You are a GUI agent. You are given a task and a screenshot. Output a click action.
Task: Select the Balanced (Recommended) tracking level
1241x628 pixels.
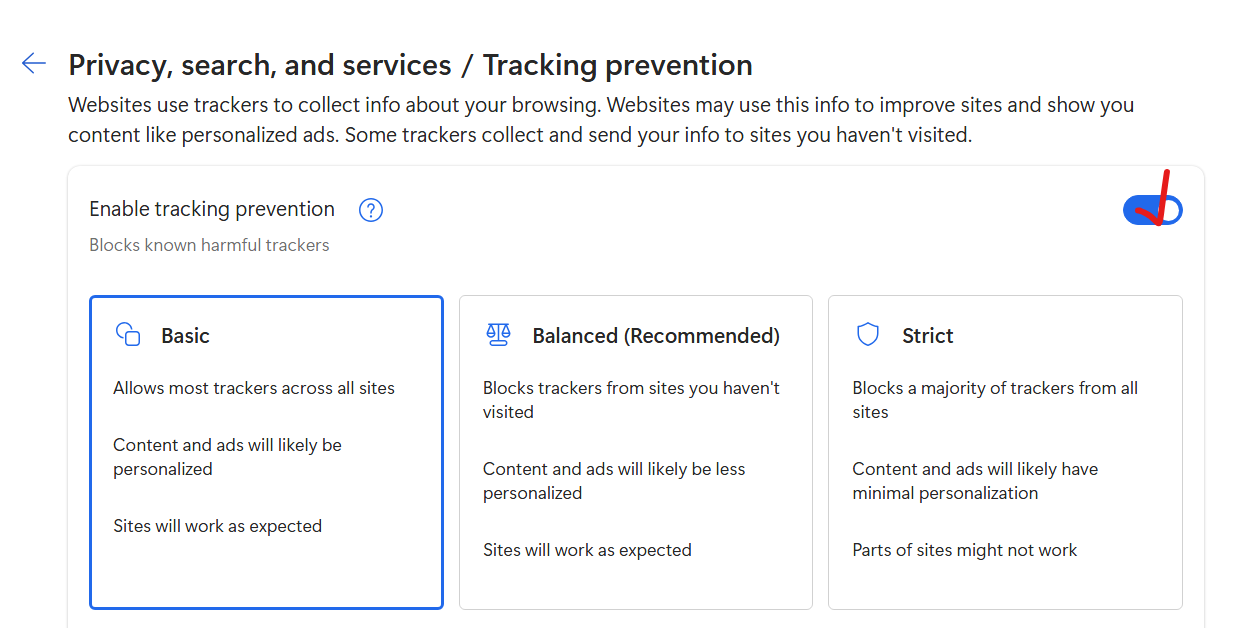pos(635,451)
